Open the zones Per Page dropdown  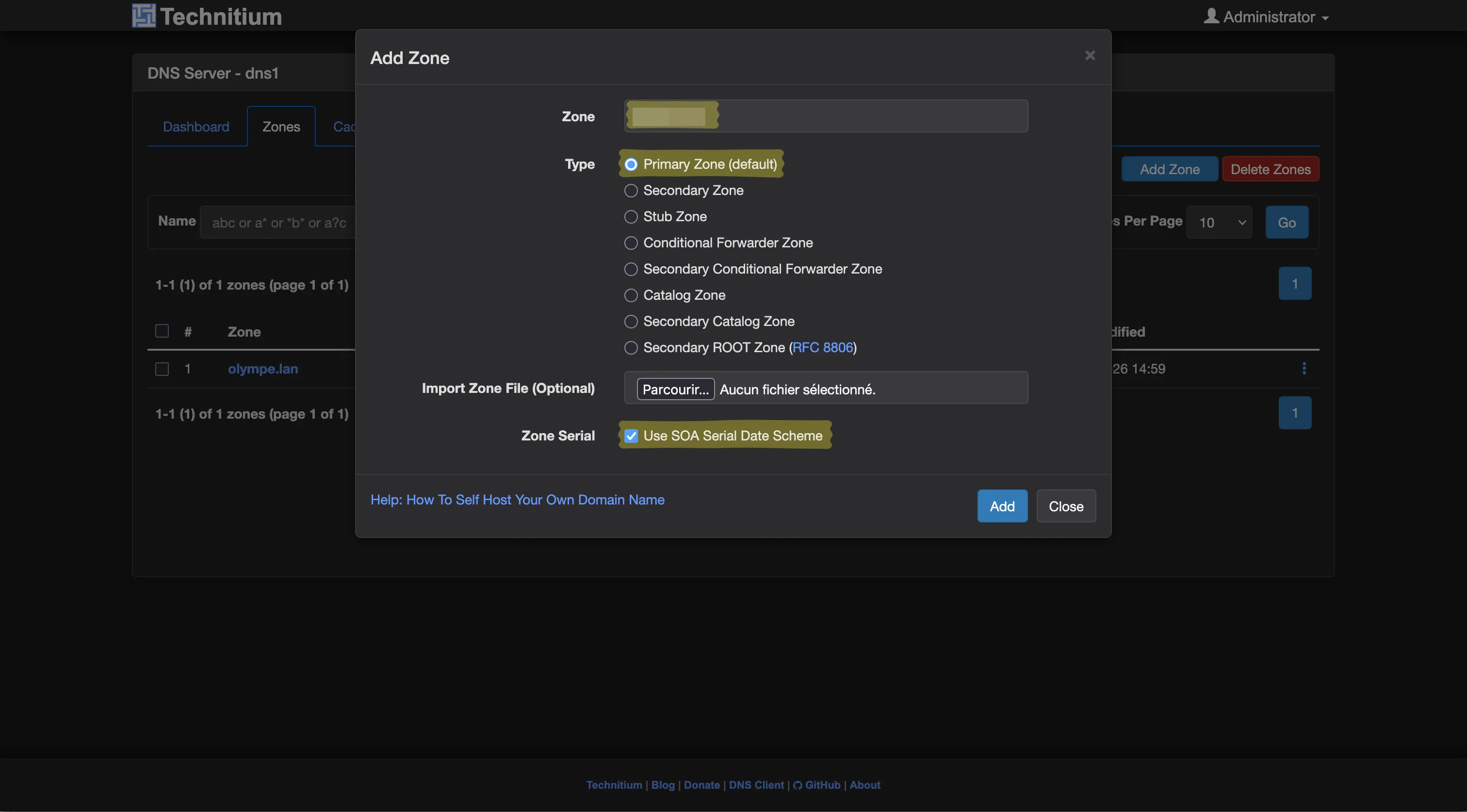[x=1219, y=222]
